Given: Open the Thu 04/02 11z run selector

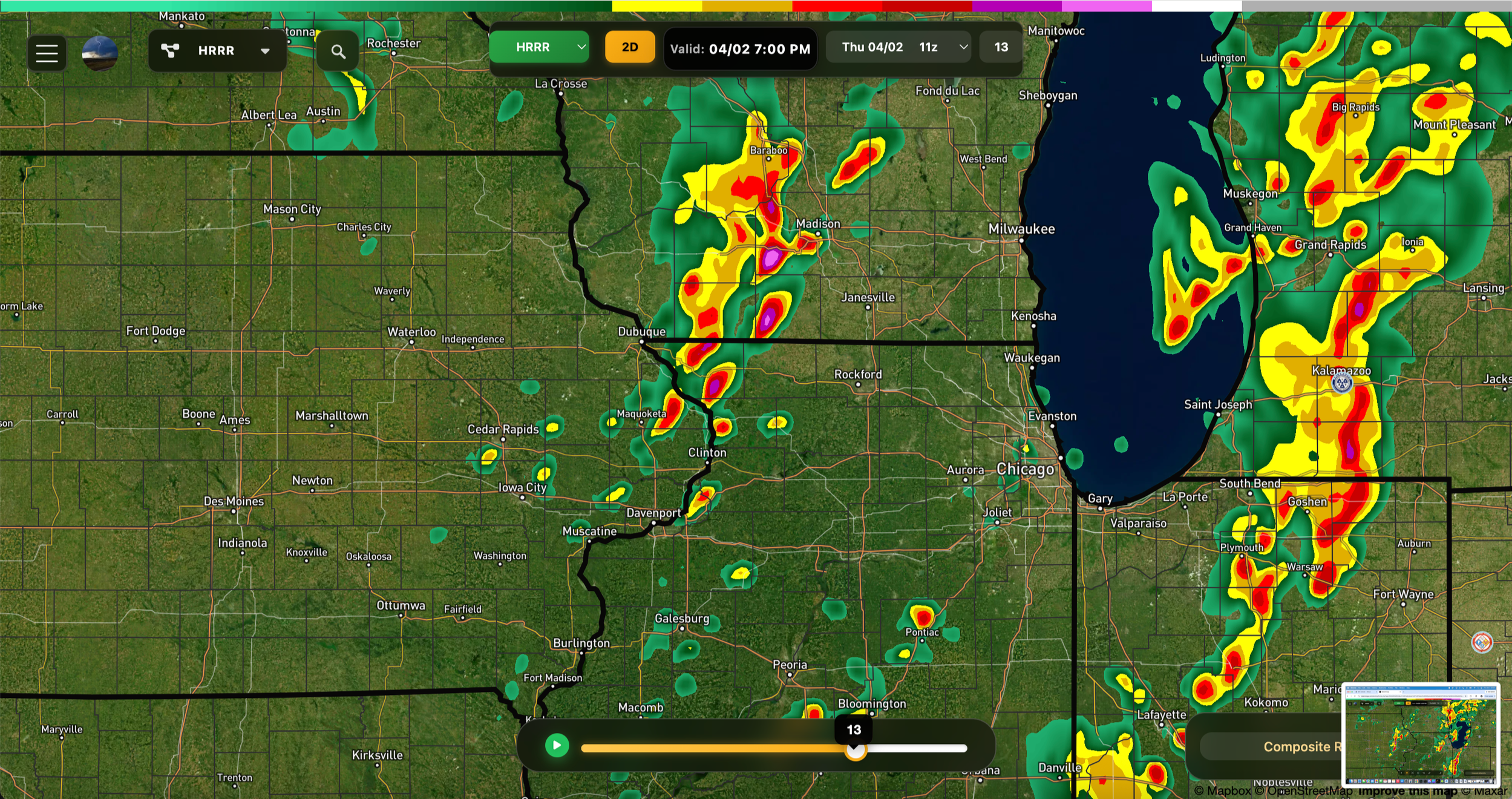Looking at the screenshot, I should (898, 47).
